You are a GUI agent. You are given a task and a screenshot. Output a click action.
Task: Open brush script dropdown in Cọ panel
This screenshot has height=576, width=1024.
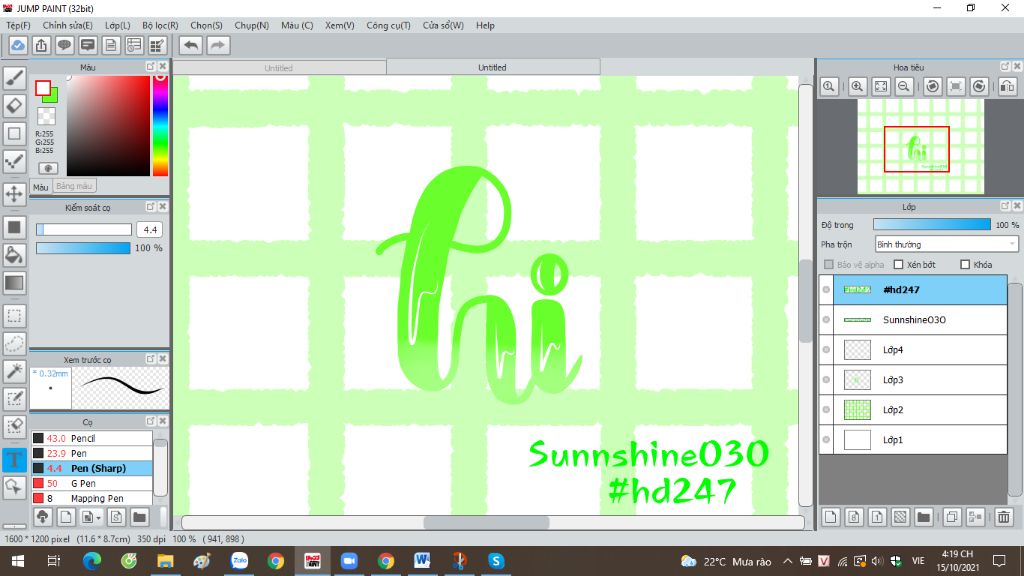[x=91, y=517]
